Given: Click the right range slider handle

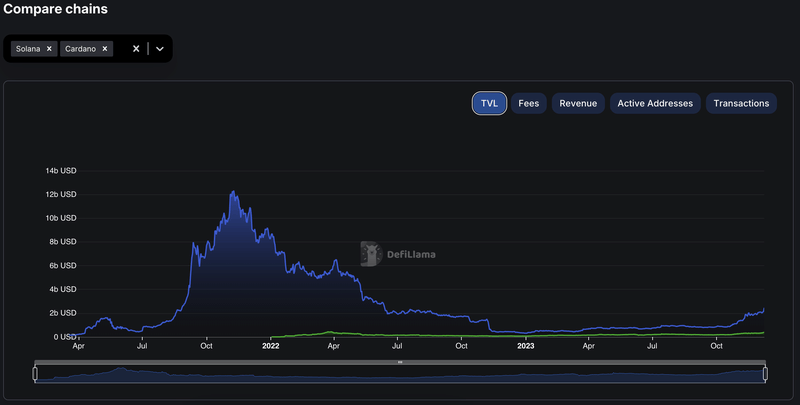Looking at the screenshot, I should (x=765, y=374).
